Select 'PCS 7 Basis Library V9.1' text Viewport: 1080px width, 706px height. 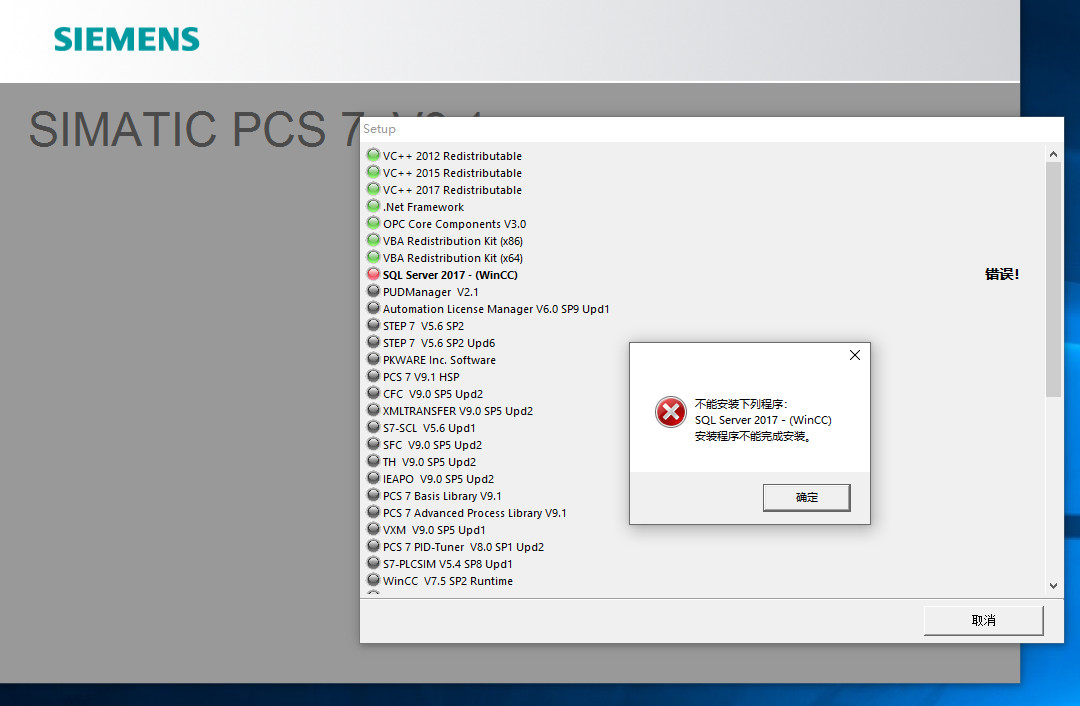tap(442, 496)
